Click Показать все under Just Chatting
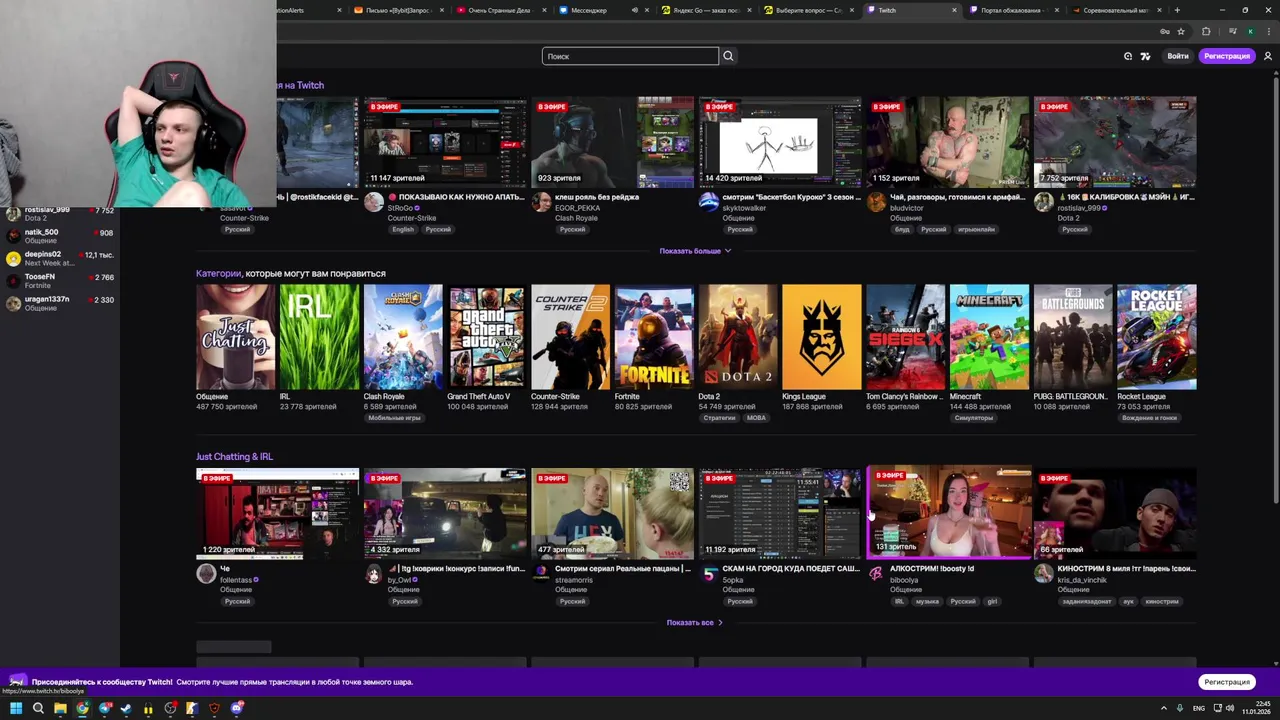This screenshot has height=720, width=1280. click(695, 622)
